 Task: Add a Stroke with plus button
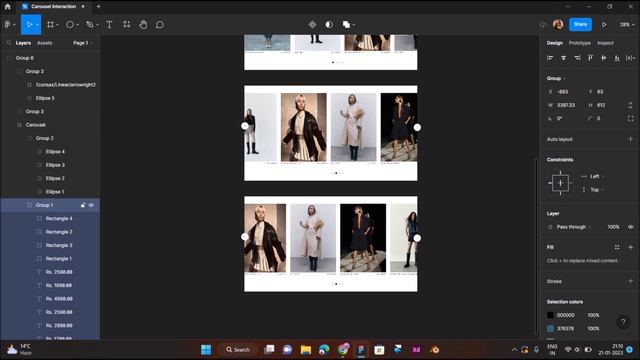point(631,281)
